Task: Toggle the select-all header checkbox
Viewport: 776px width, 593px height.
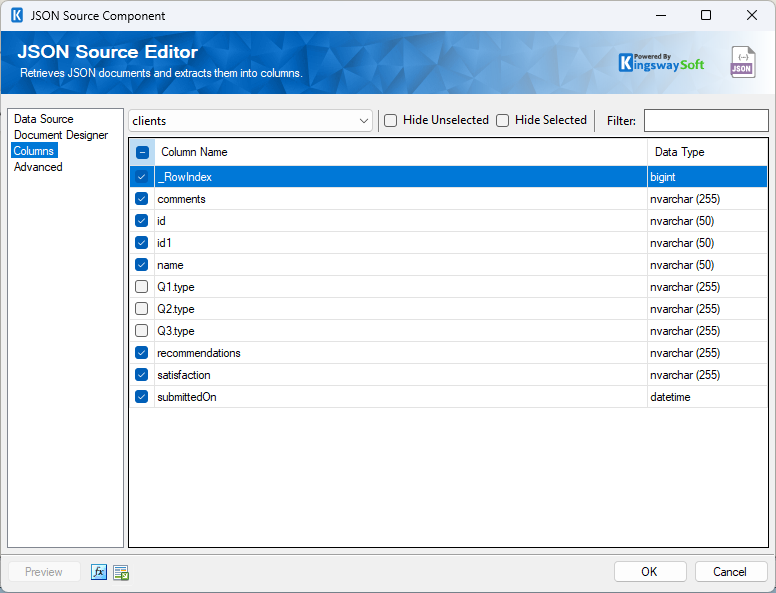Action: pos(142,152)
